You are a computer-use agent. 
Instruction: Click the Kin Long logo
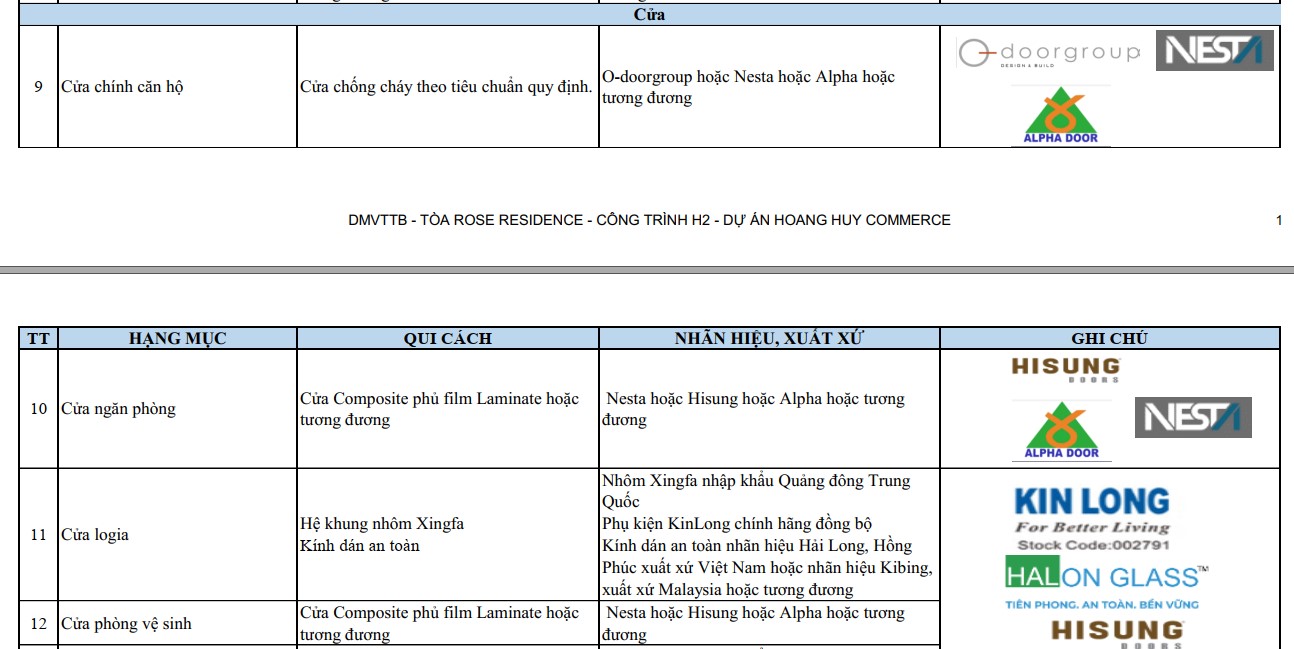click(x=1091, y=518)
